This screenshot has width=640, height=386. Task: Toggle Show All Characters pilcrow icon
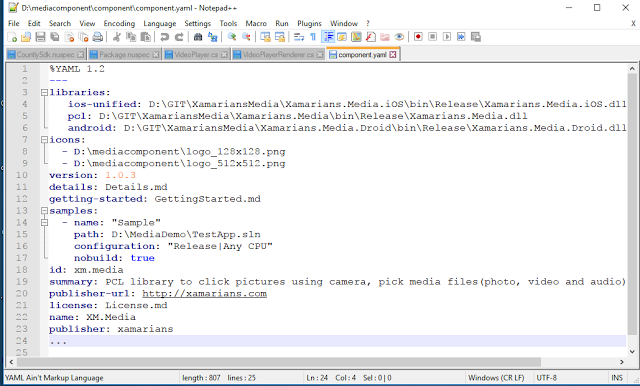coord(313,37)
